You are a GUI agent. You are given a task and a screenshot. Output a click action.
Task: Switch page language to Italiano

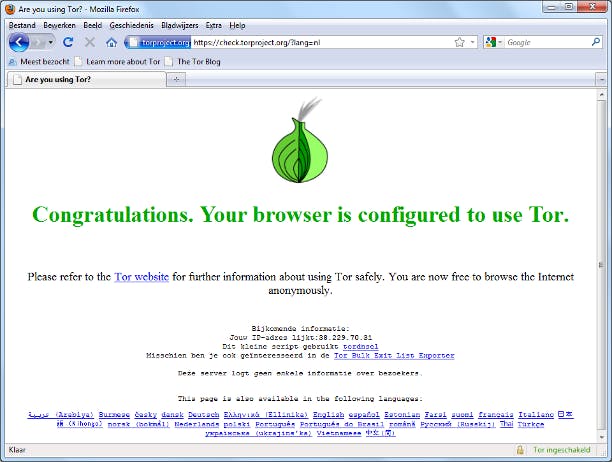click(536, 414)
